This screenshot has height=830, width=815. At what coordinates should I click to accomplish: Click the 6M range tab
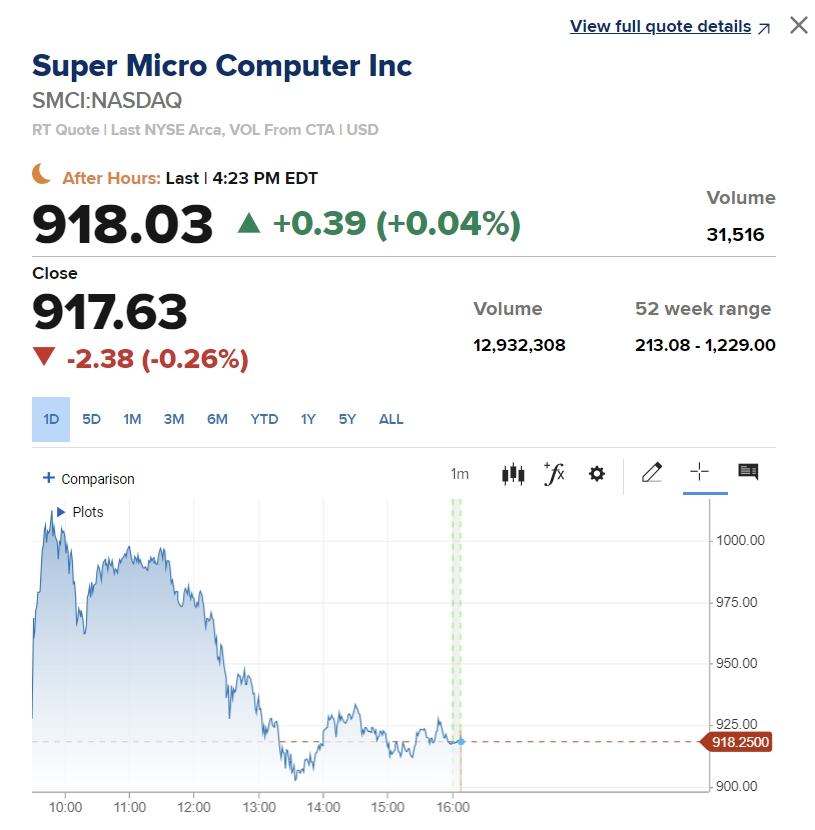(217, 419)
